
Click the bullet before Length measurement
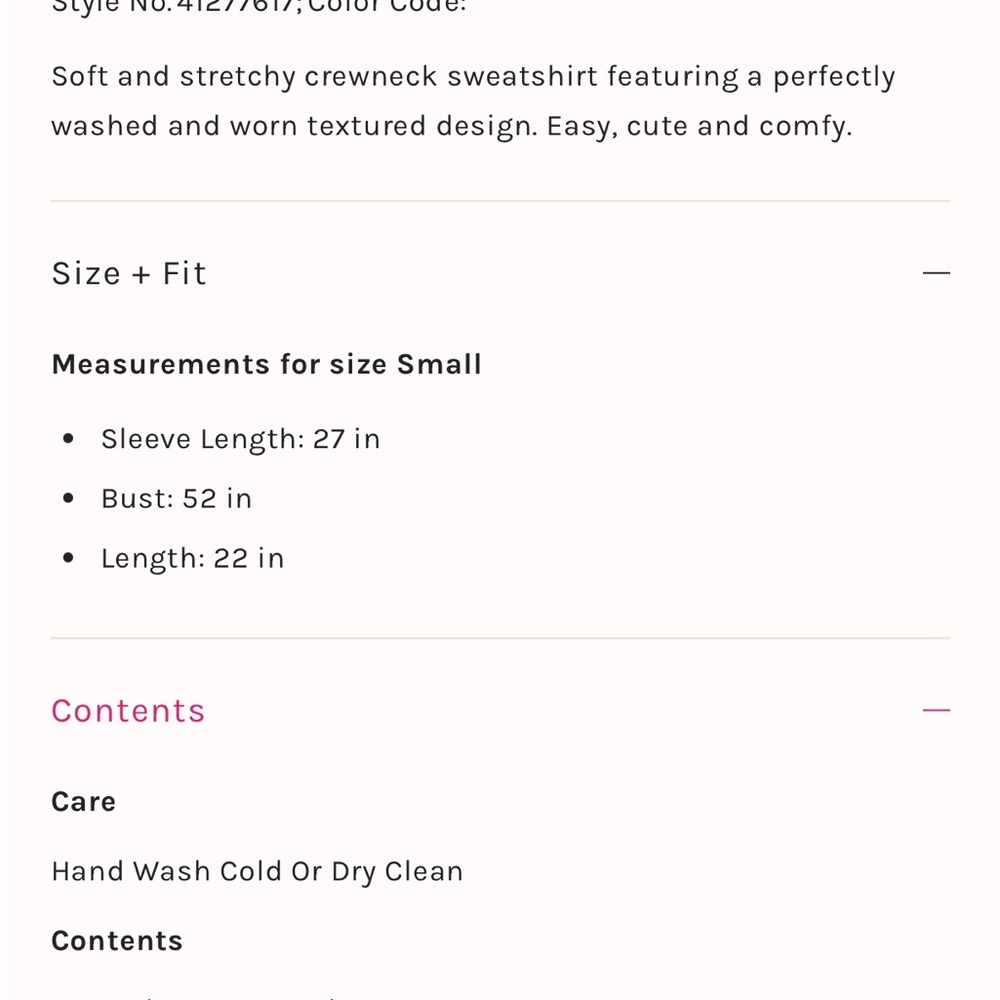(x=69, y=558)
